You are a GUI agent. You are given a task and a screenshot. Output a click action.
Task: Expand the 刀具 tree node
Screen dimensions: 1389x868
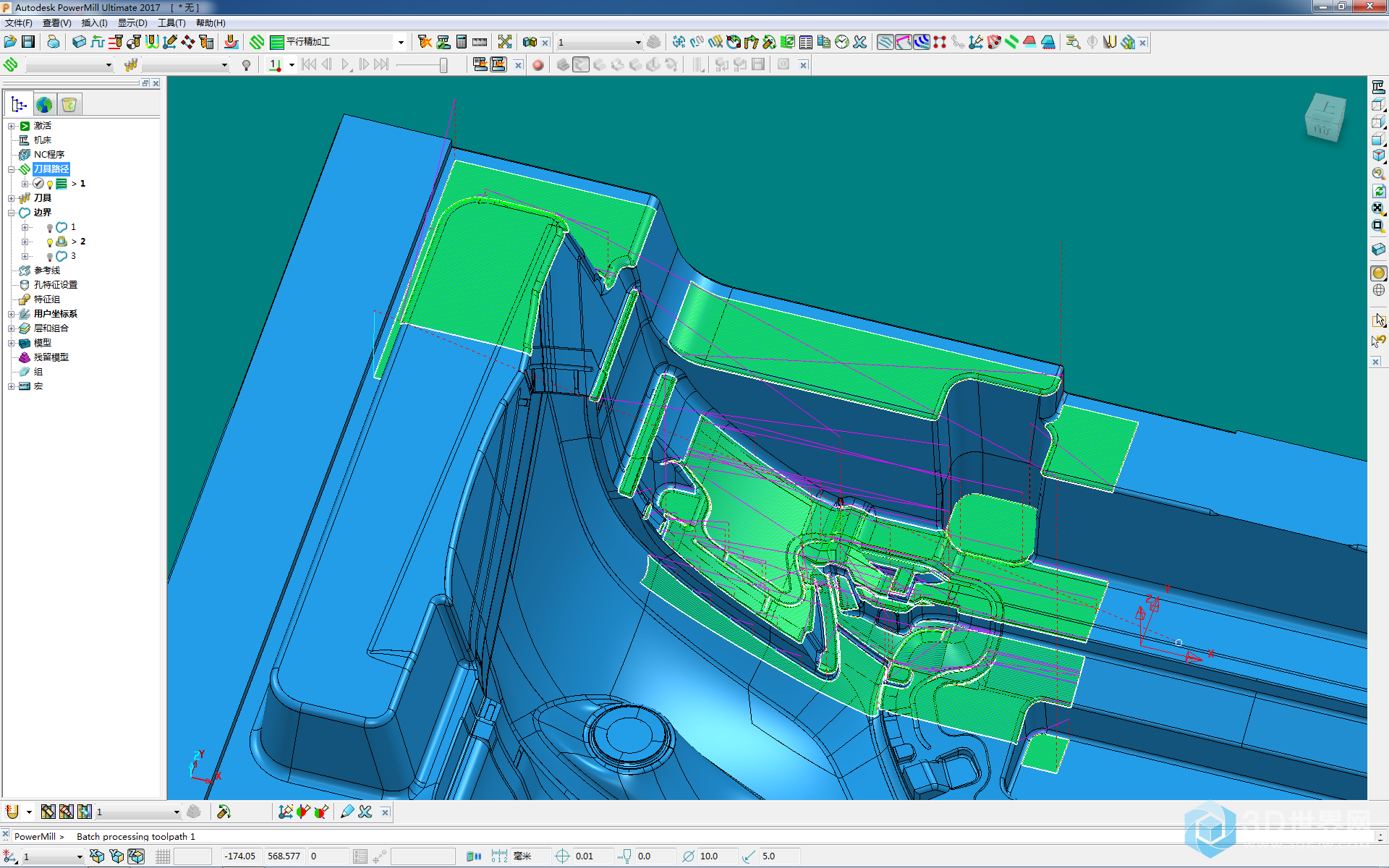(11, 198)
